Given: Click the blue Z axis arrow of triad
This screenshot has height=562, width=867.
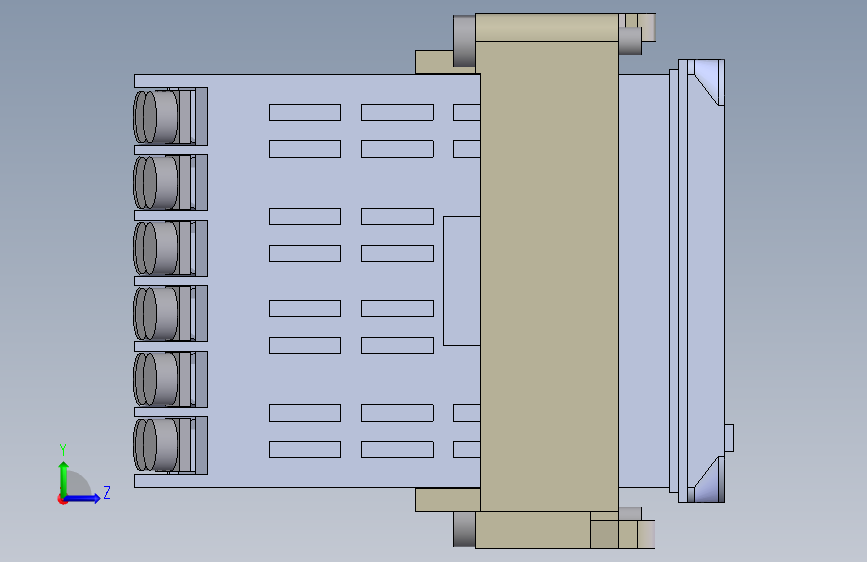Looking at the screenshot, I should coord(83,498).
